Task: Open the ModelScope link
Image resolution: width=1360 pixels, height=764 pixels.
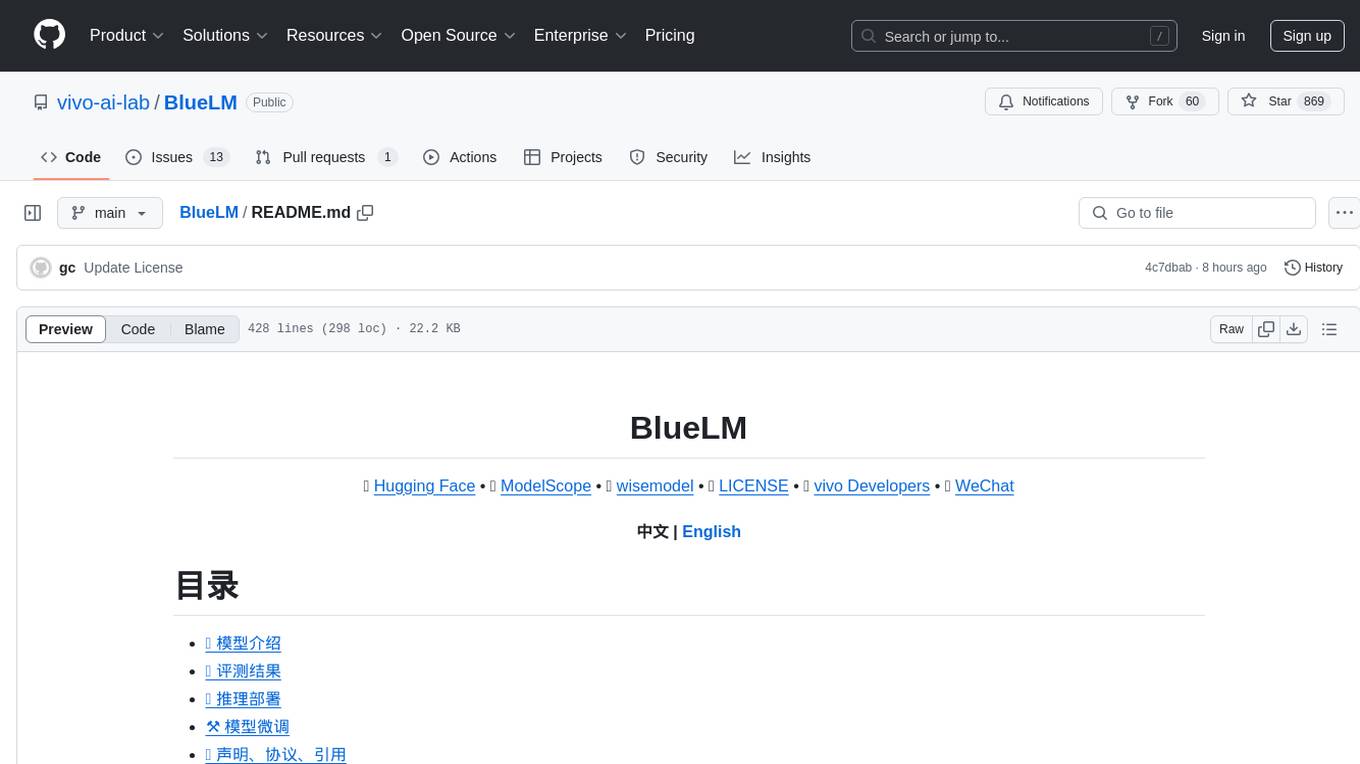Action: (546, 486)
